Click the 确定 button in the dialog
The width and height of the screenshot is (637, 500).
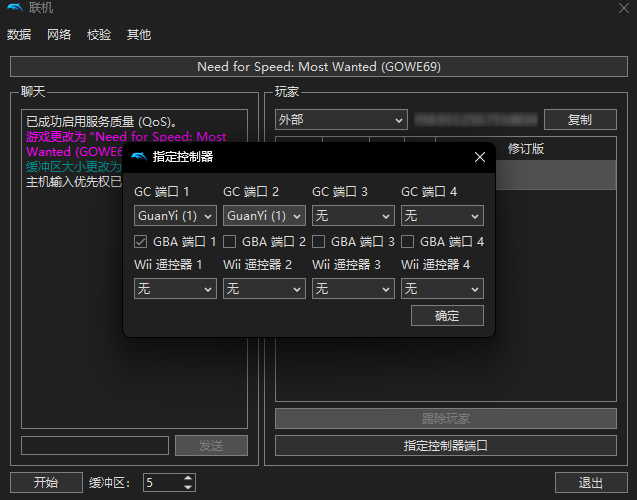(x=447, y=316)
